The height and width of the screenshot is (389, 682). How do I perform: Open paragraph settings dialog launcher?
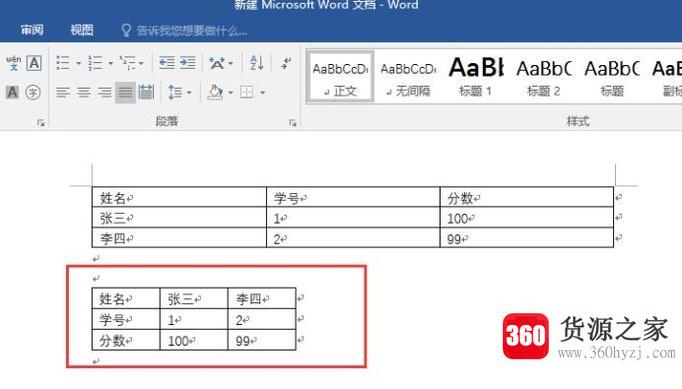pos(292,123)
